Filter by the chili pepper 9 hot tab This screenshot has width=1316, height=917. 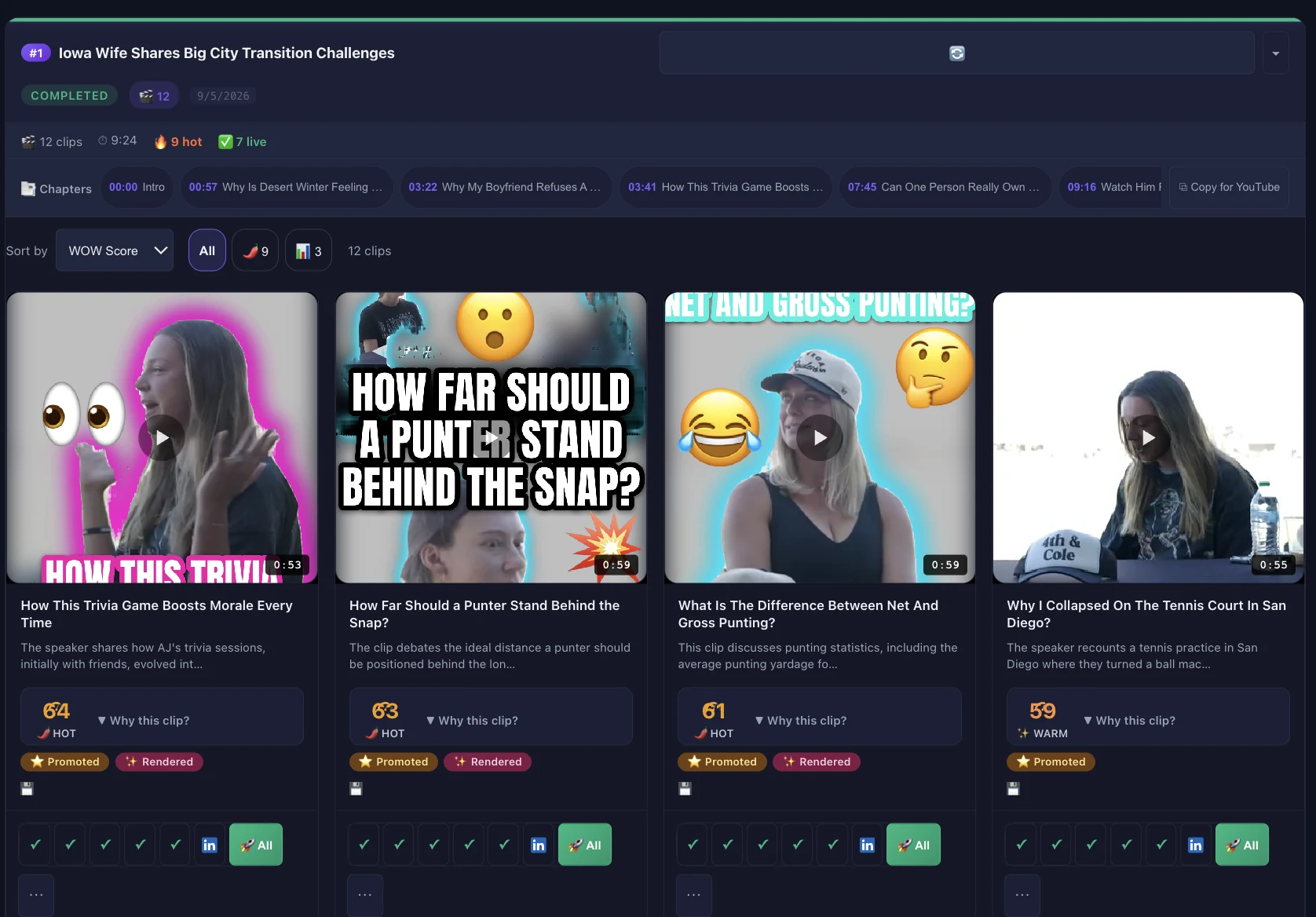point(255,250)
